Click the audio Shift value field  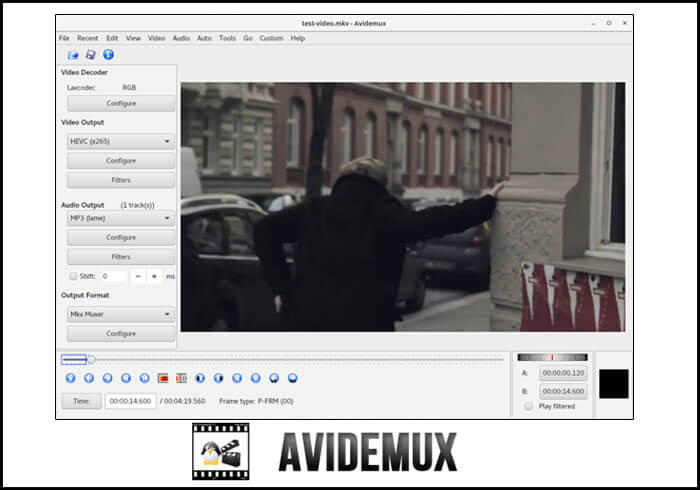114,276
